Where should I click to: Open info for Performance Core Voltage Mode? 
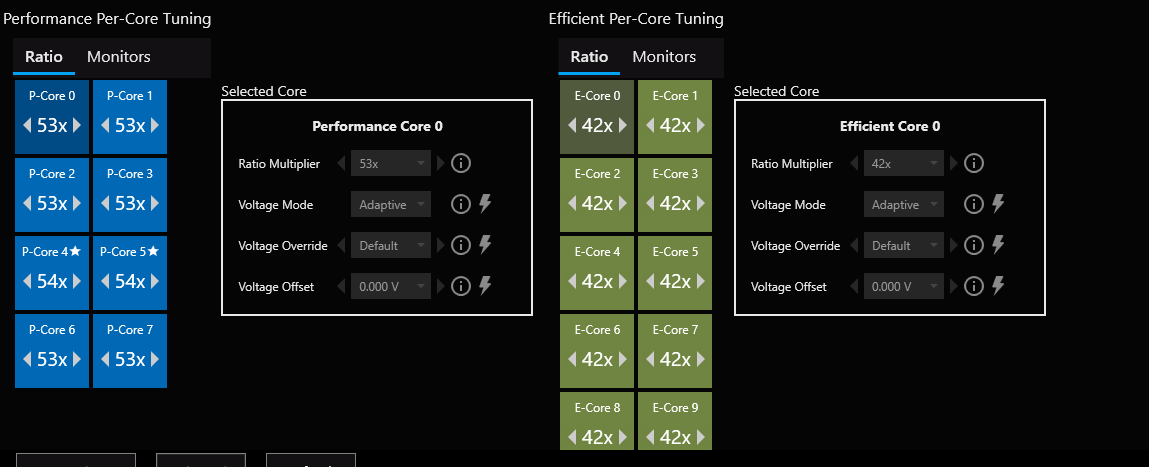(x=460, y=204)
